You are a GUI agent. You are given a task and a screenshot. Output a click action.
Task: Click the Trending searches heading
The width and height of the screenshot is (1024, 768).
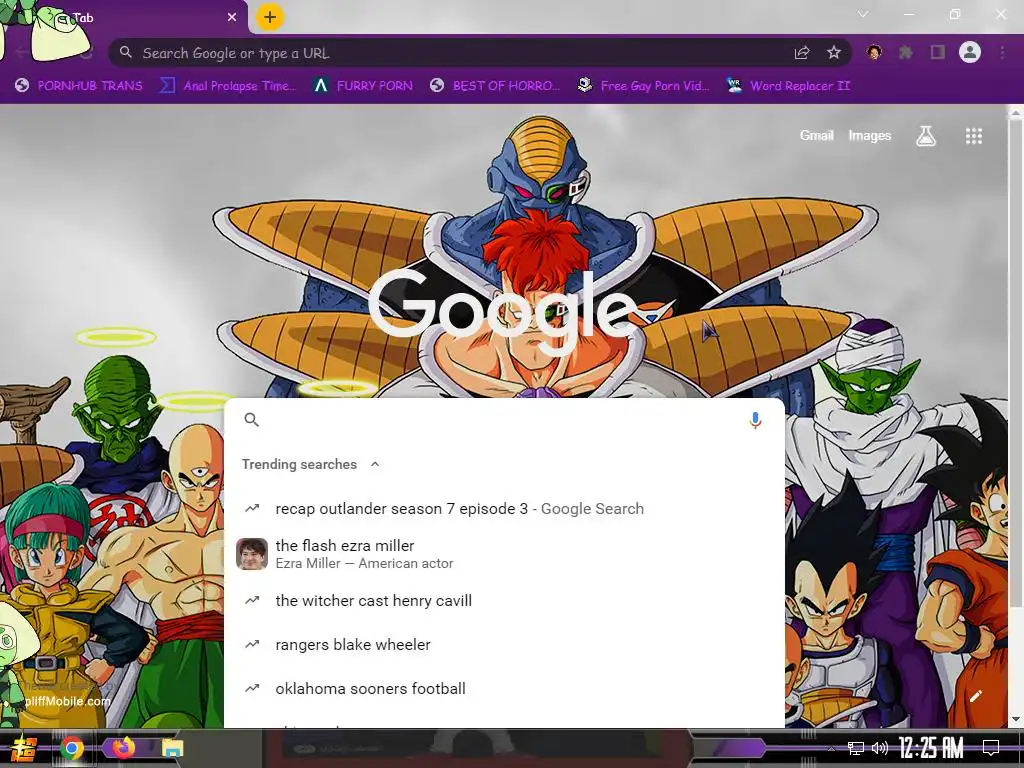coord(299,464)
